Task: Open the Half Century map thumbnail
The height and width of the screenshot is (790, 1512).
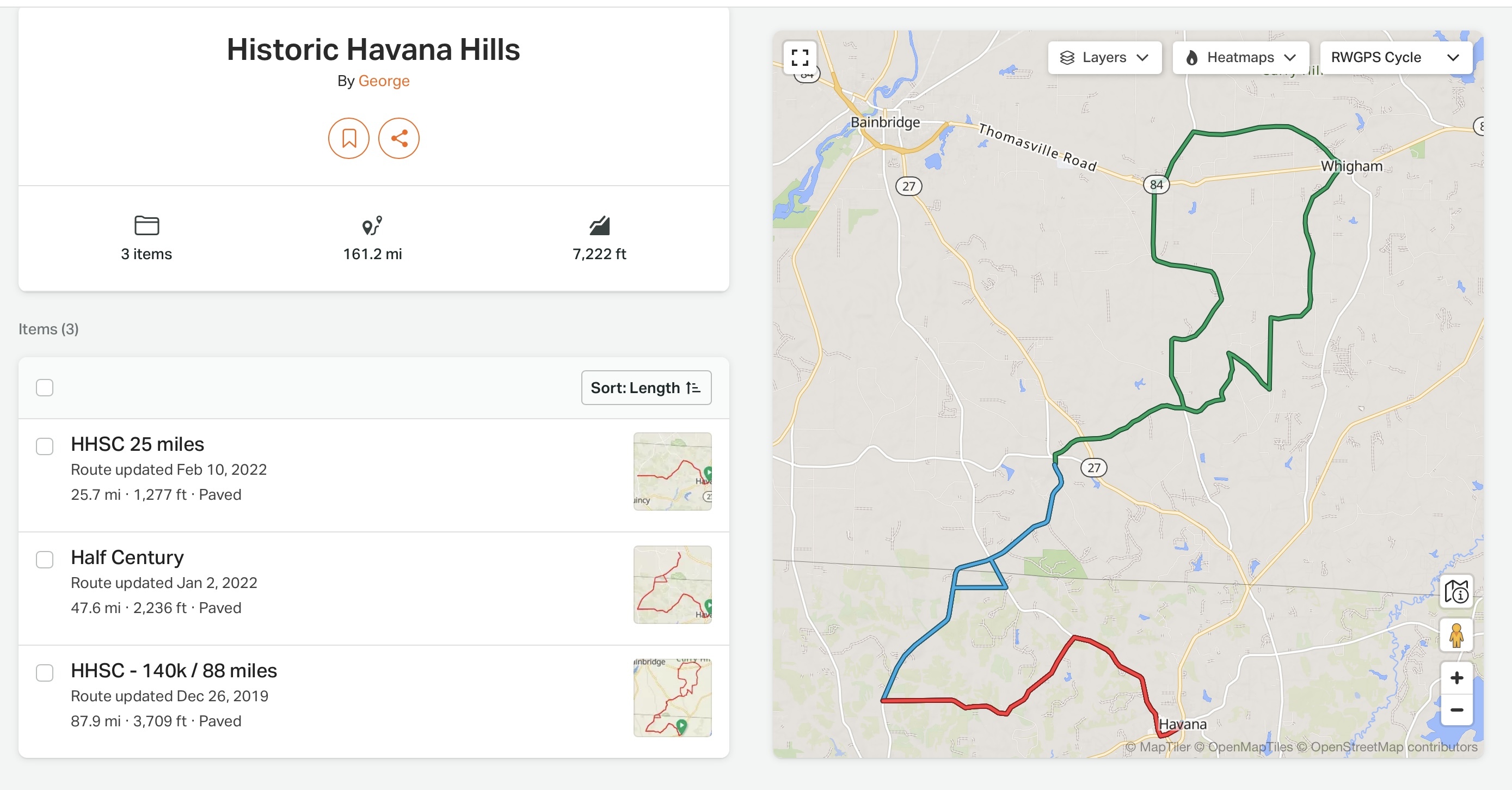Action: click(673, 585)
